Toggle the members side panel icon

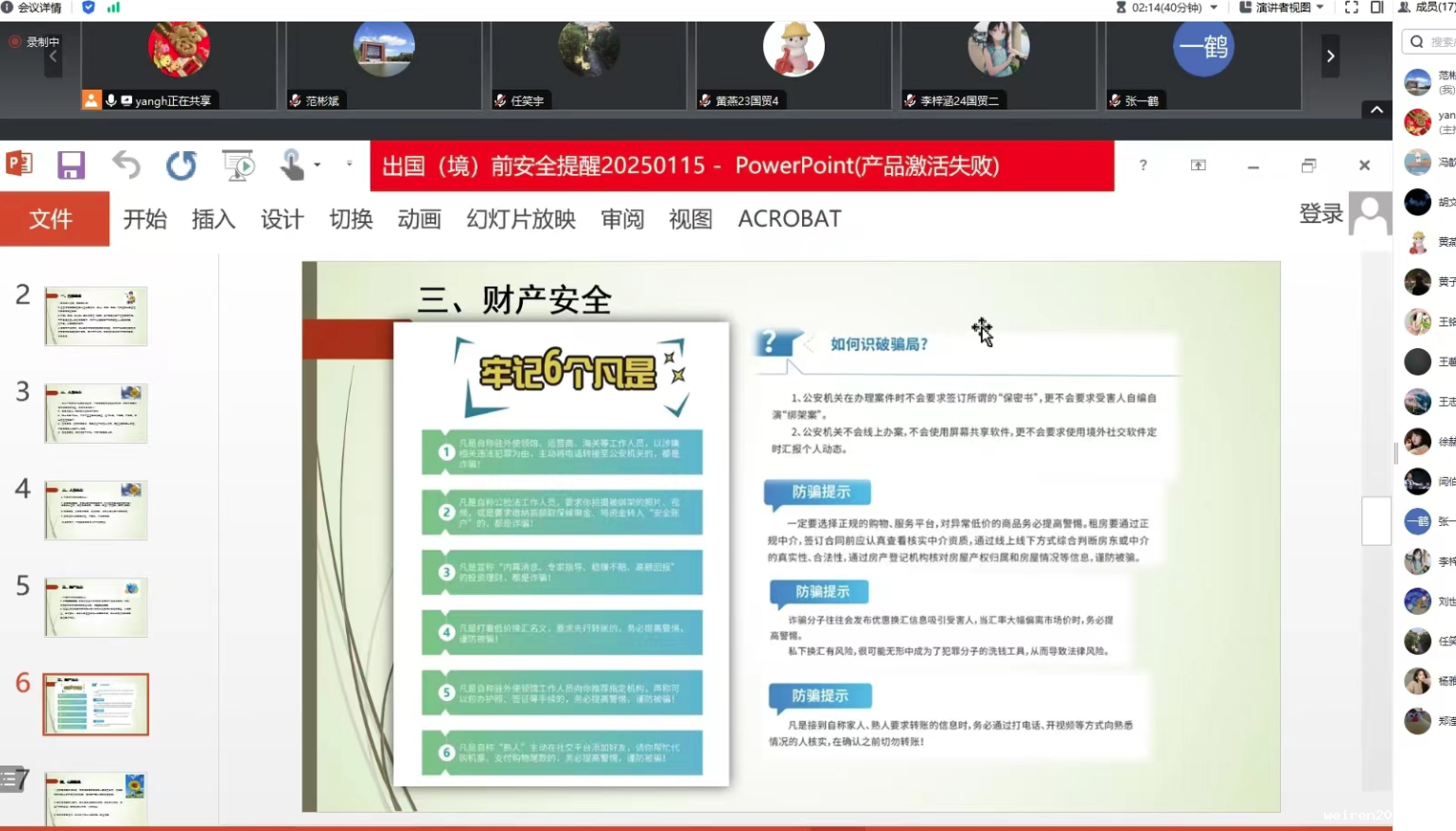[1377, 8]
